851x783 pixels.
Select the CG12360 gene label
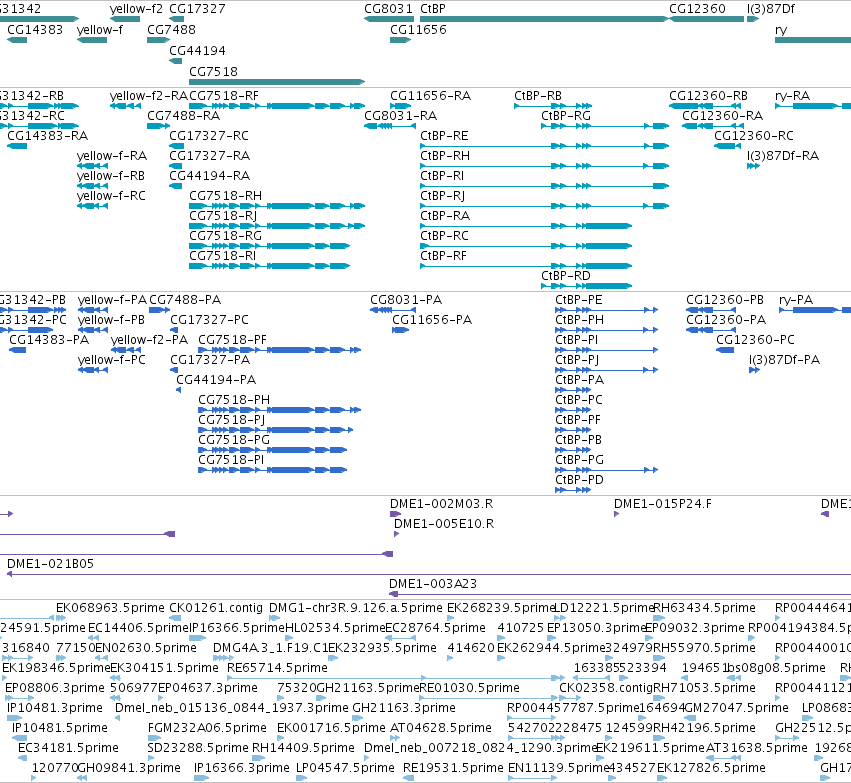point(697,9)
